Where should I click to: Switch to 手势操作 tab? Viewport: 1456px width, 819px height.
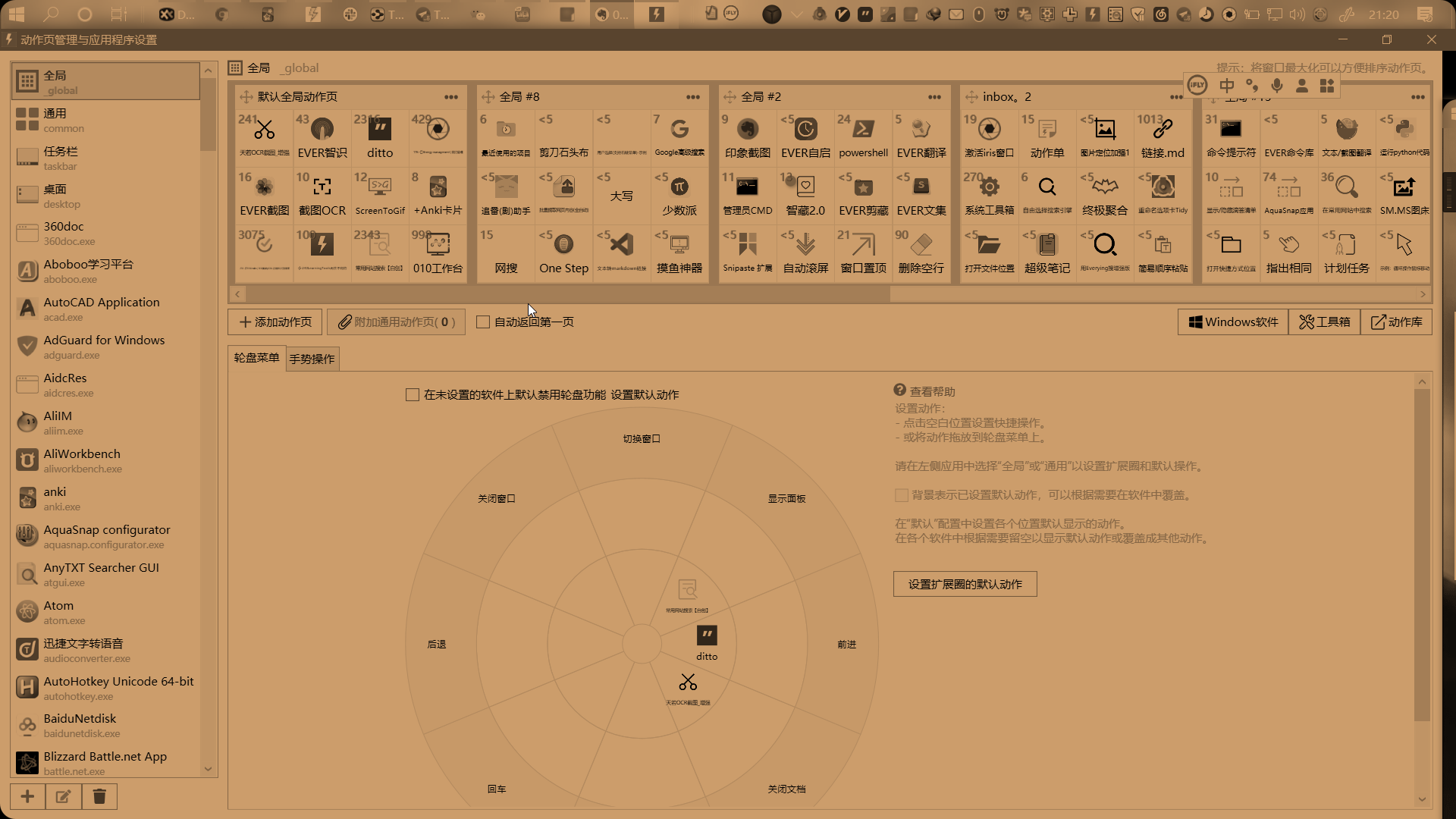[312, 359]
